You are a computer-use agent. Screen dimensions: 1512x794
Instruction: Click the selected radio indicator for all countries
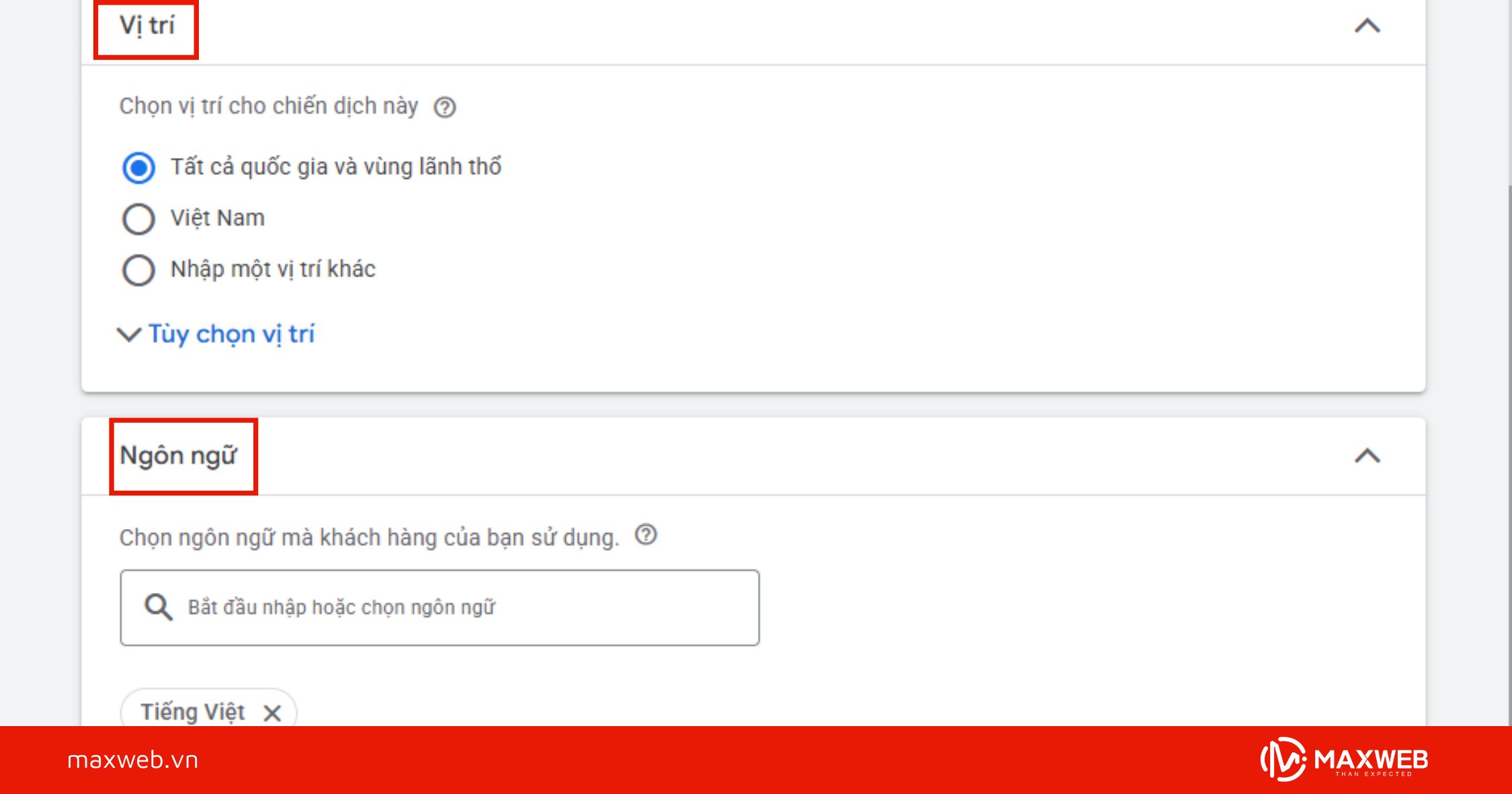[139, 167]
